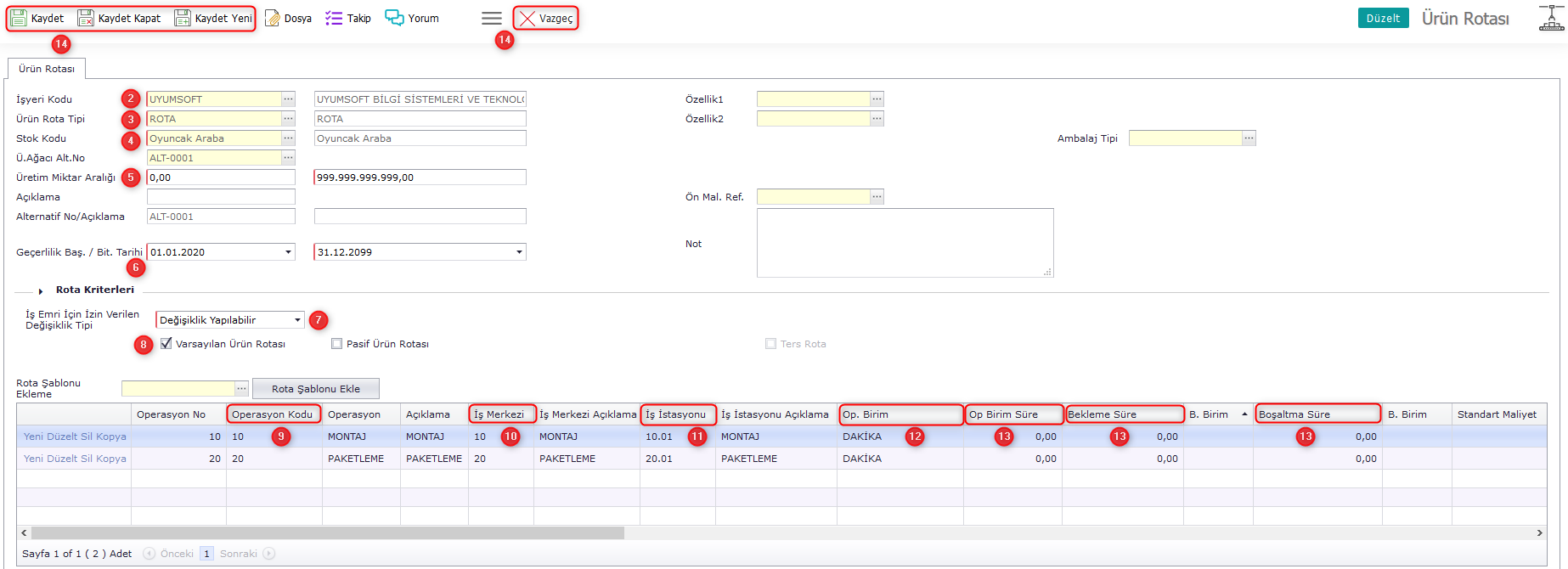Click Düzelt link in the MONTAJ row

coord(62,437)
